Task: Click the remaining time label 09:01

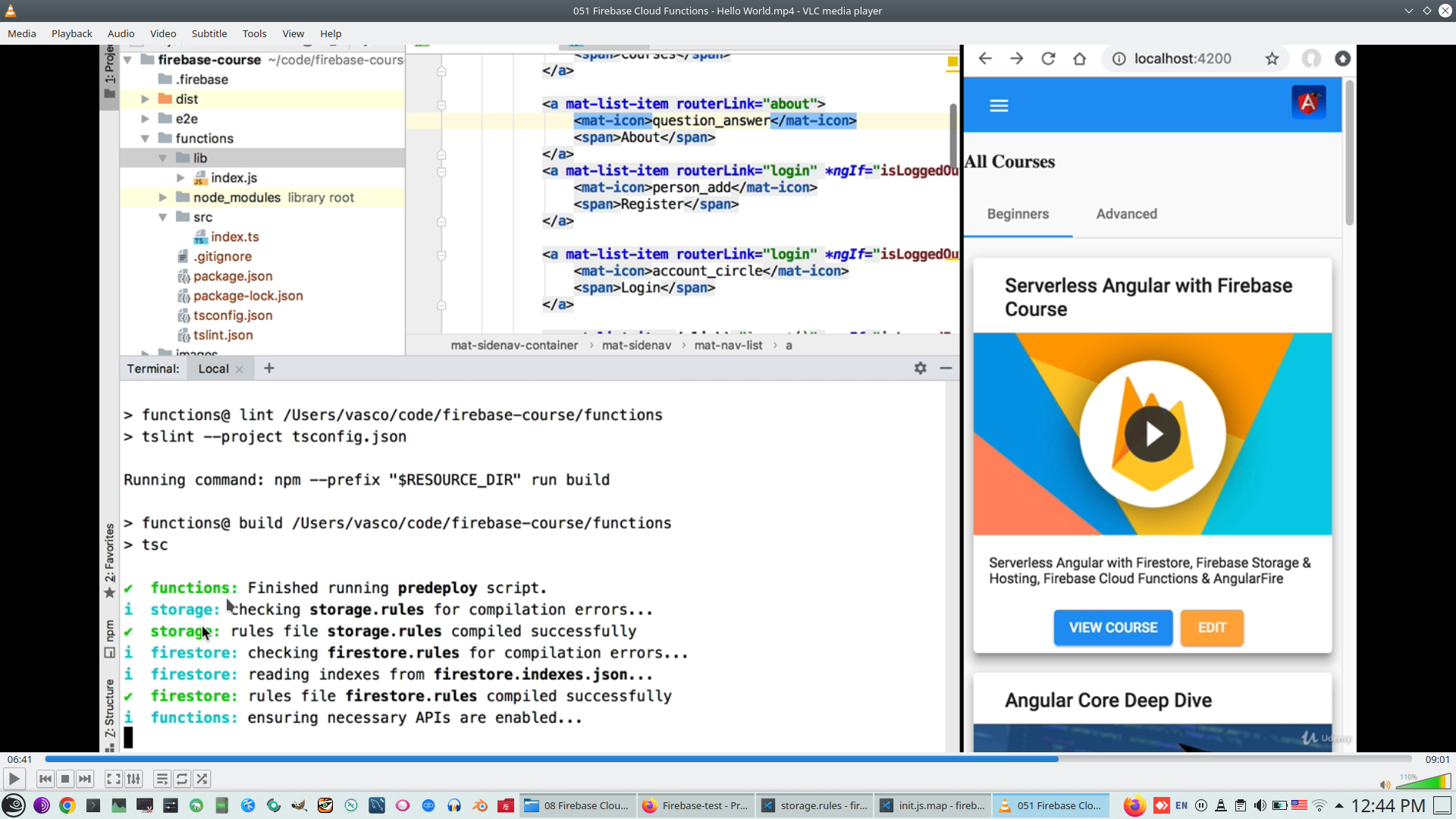Action: coord(1436,759)
